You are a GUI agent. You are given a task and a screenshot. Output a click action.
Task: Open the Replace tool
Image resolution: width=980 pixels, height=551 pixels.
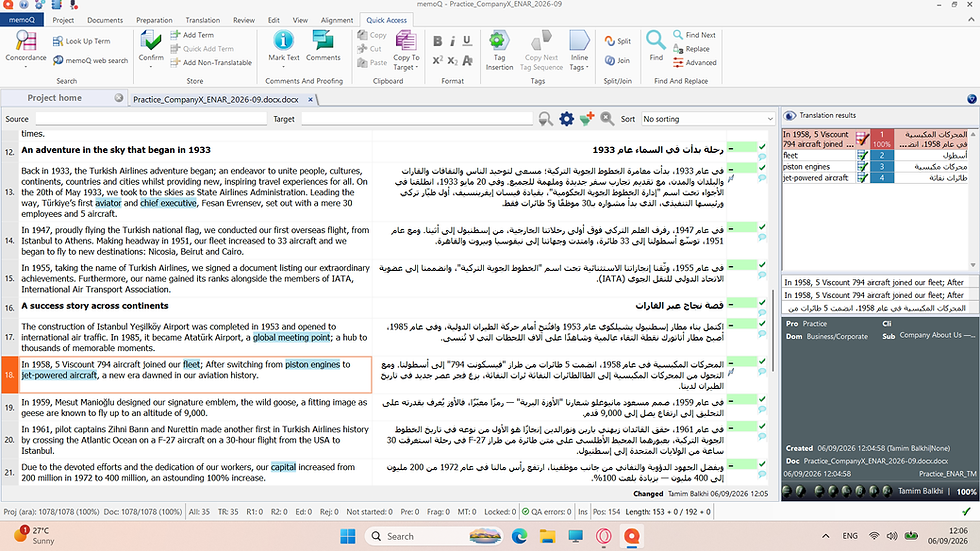coord(691,49)
